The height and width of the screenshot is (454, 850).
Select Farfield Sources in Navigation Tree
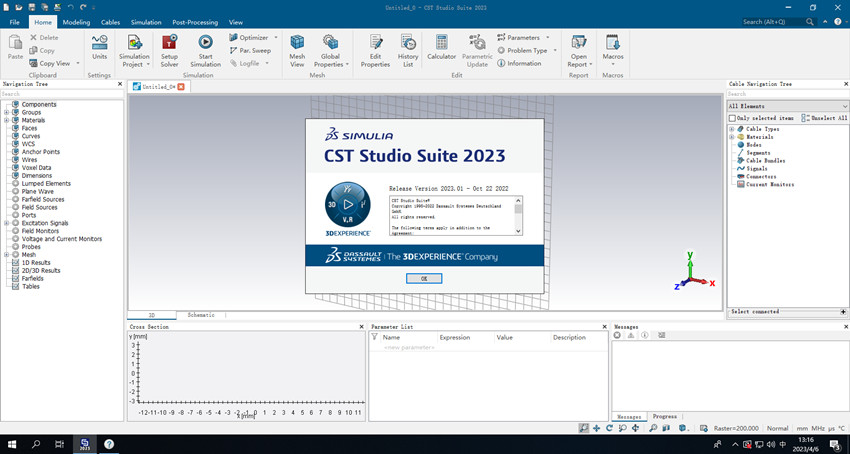pyautogui.click(x=43, y=200)
